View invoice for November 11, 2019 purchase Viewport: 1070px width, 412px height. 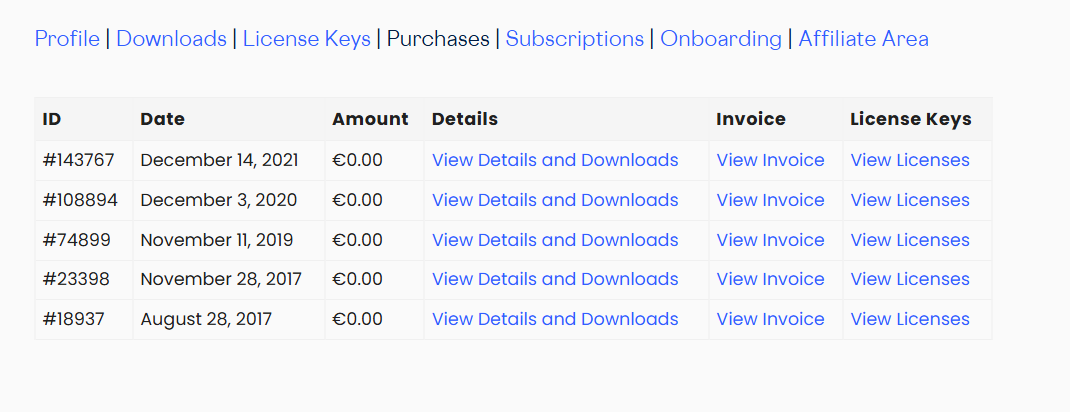point(770,240)
